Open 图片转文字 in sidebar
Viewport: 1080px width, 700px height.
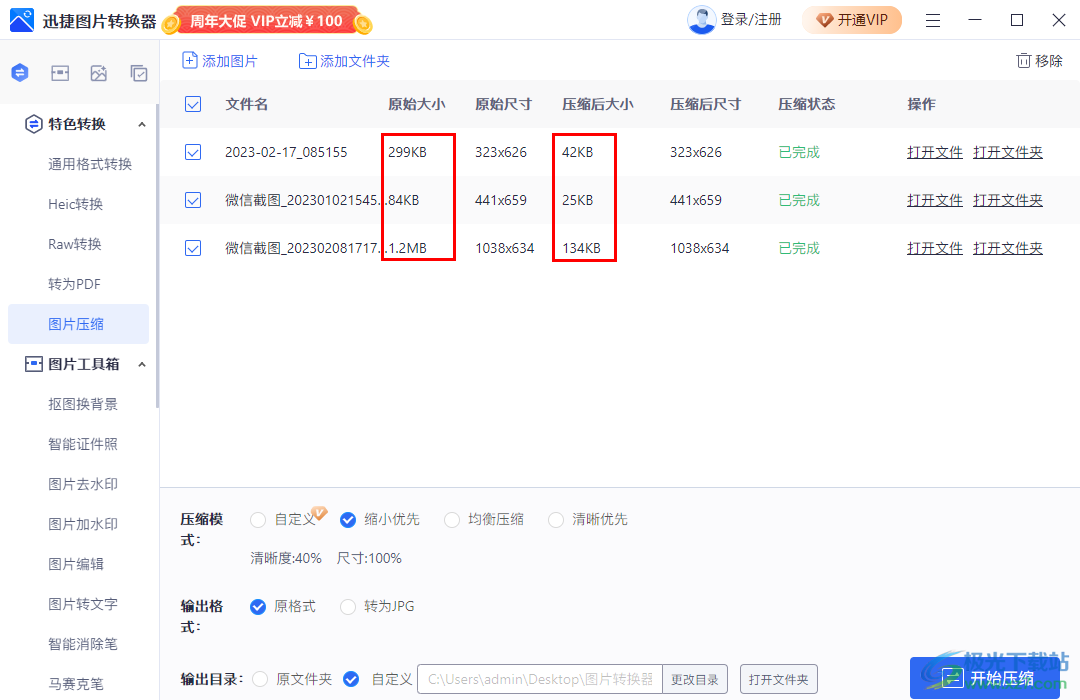(83, 604)
